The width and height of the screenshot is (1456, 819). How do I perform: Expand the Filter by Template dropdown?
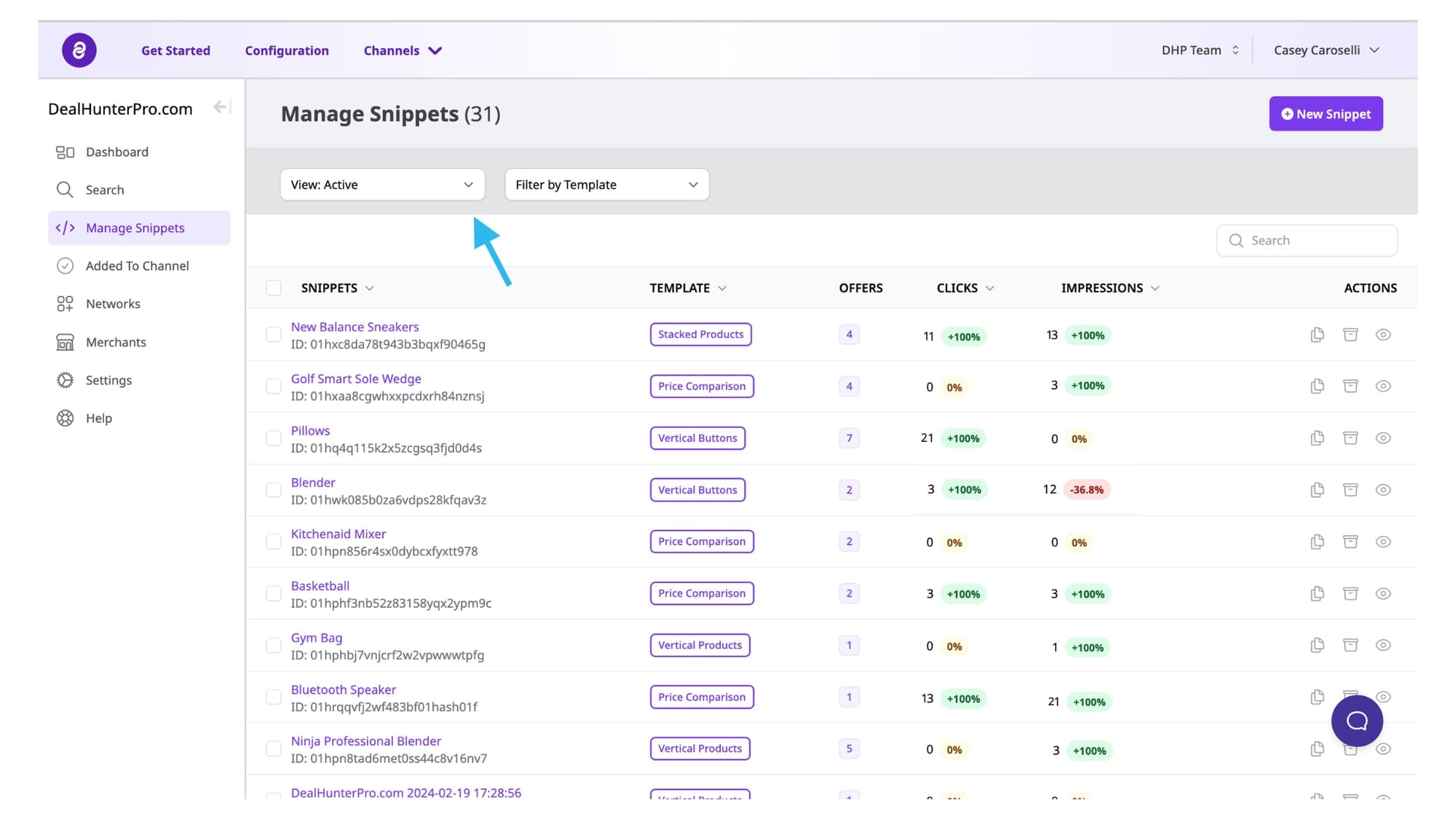click(x=606, y=185)
